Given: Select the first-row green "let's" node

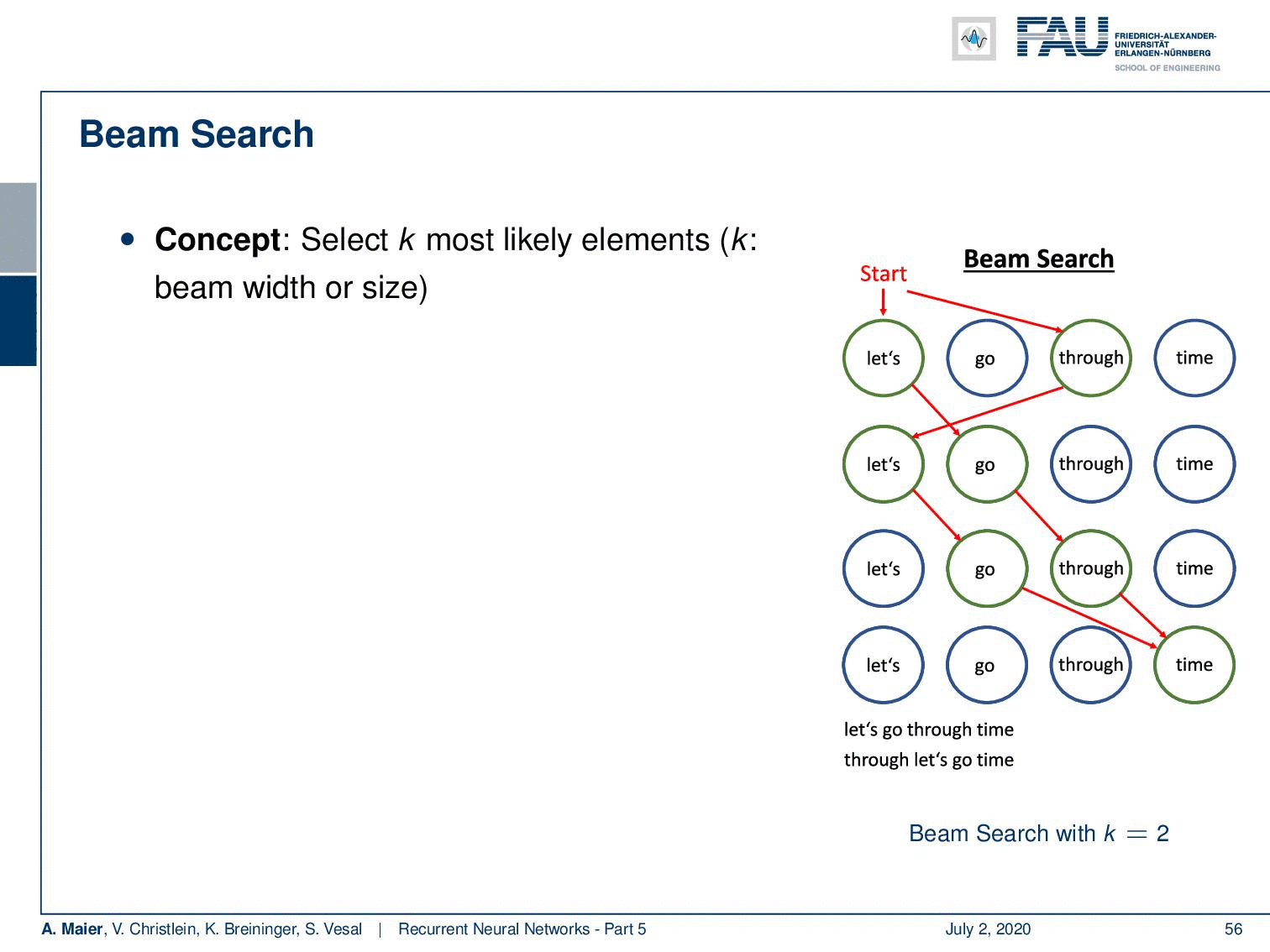Looking at the screenshot, I should [884, 358].
